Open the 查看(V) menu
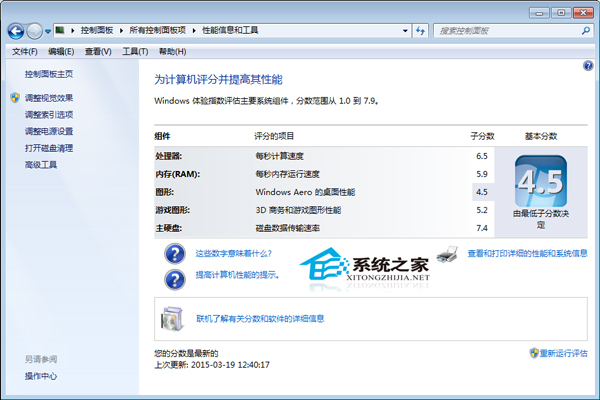This screenshot has width=600, height=400. coord(98,51)
